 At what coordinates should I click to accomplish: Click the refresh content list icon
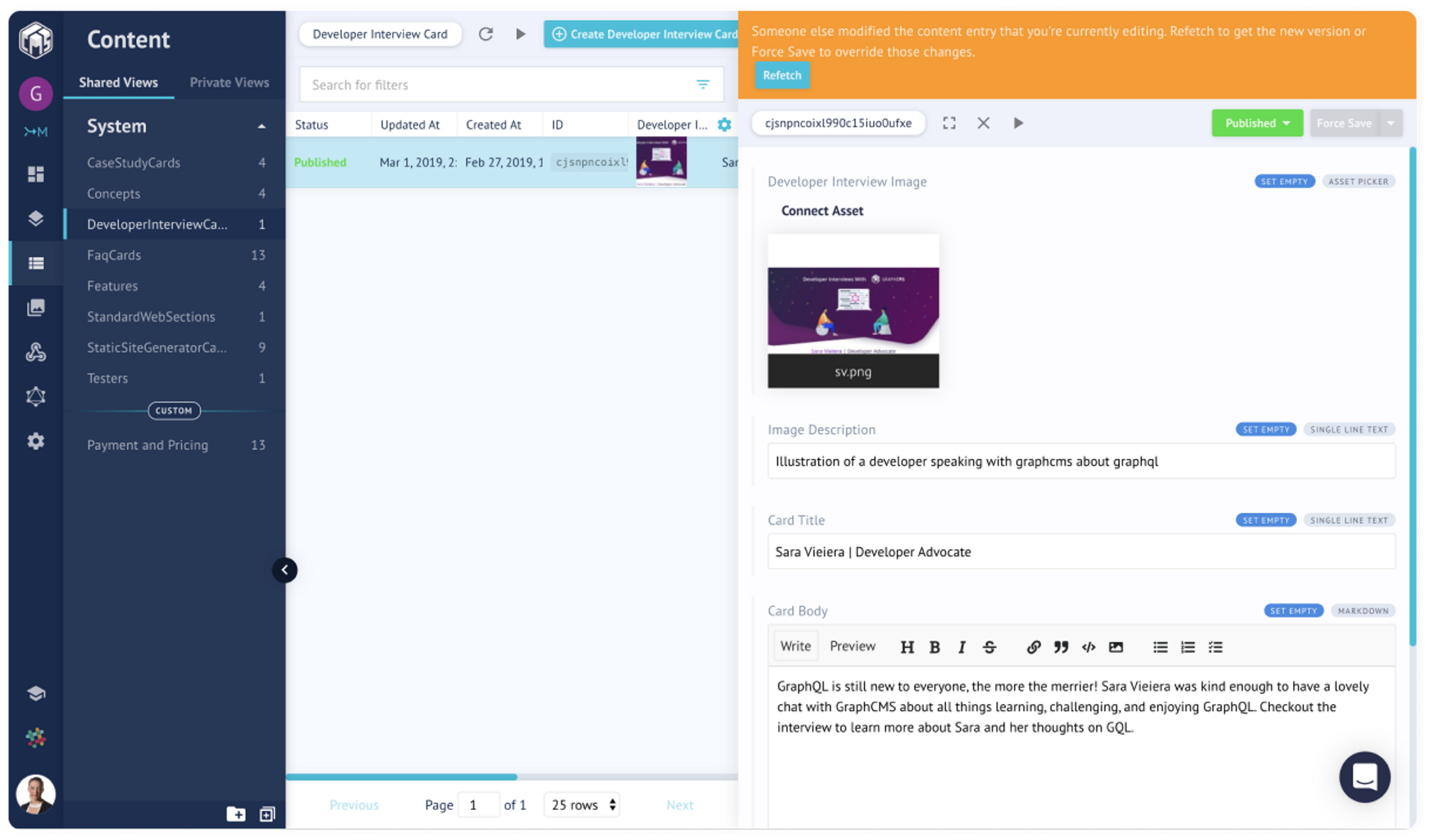coord(486,34)
